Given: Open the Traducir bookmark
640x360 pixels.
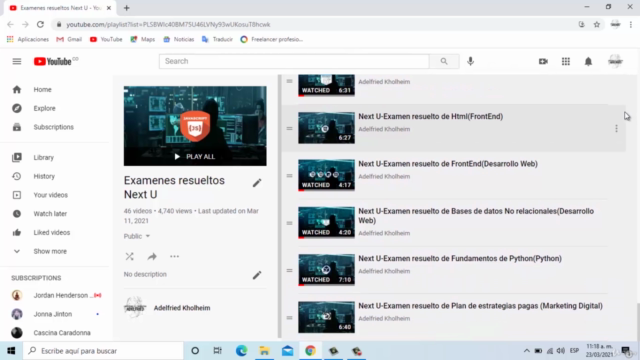Looking at the screenshot, I should click(217, 39).
